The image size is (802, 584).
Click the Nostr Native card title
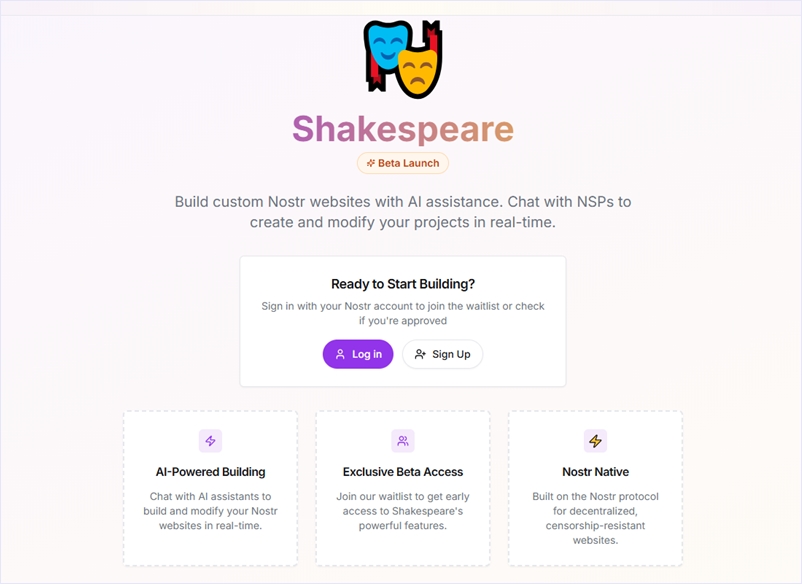tap(595, 472)
